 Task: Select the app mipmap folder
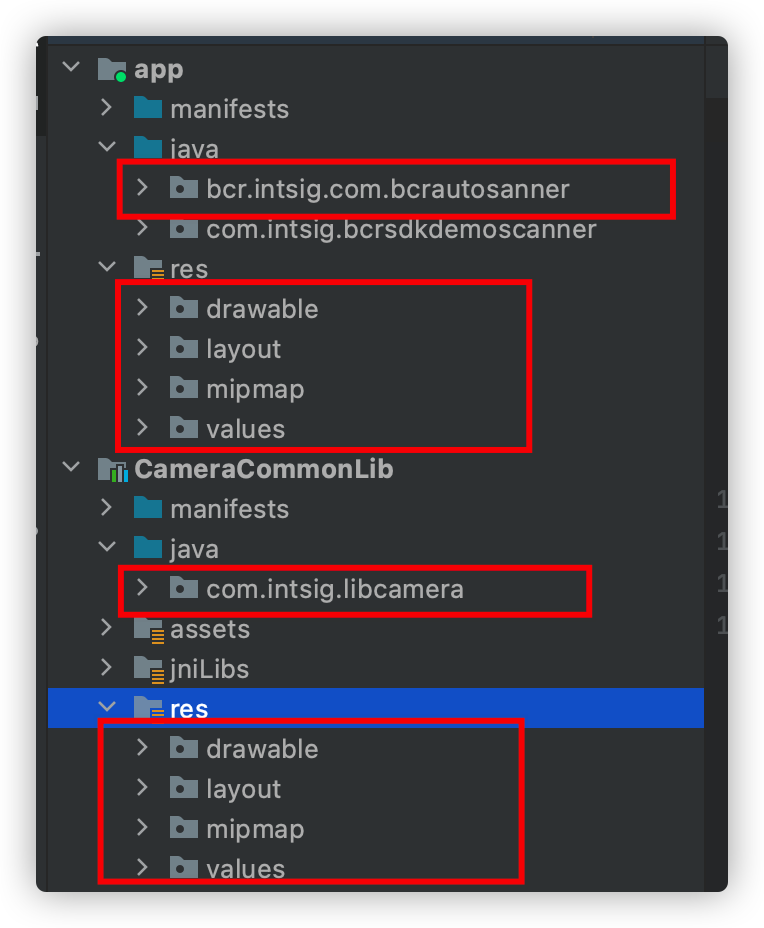click(255, 389)
